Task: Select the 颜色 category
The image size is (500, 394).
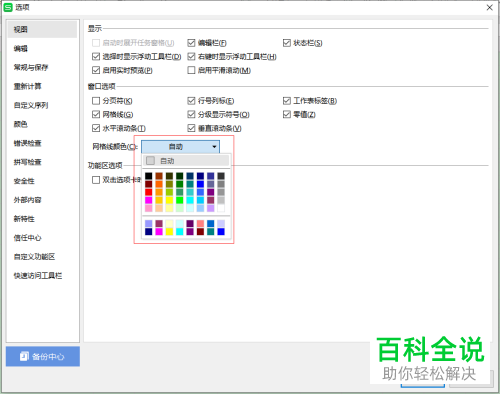Action: point(20,124)
